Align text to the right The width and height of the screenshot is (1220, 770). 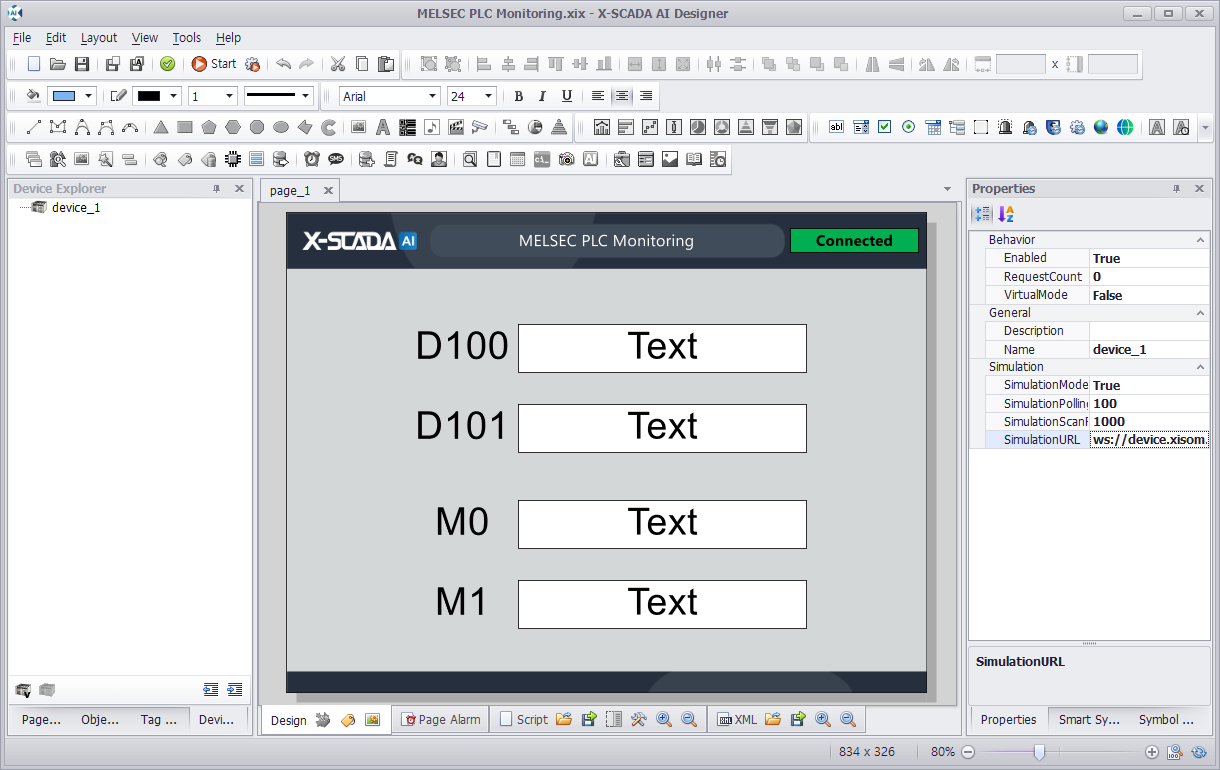coord(646,96)
